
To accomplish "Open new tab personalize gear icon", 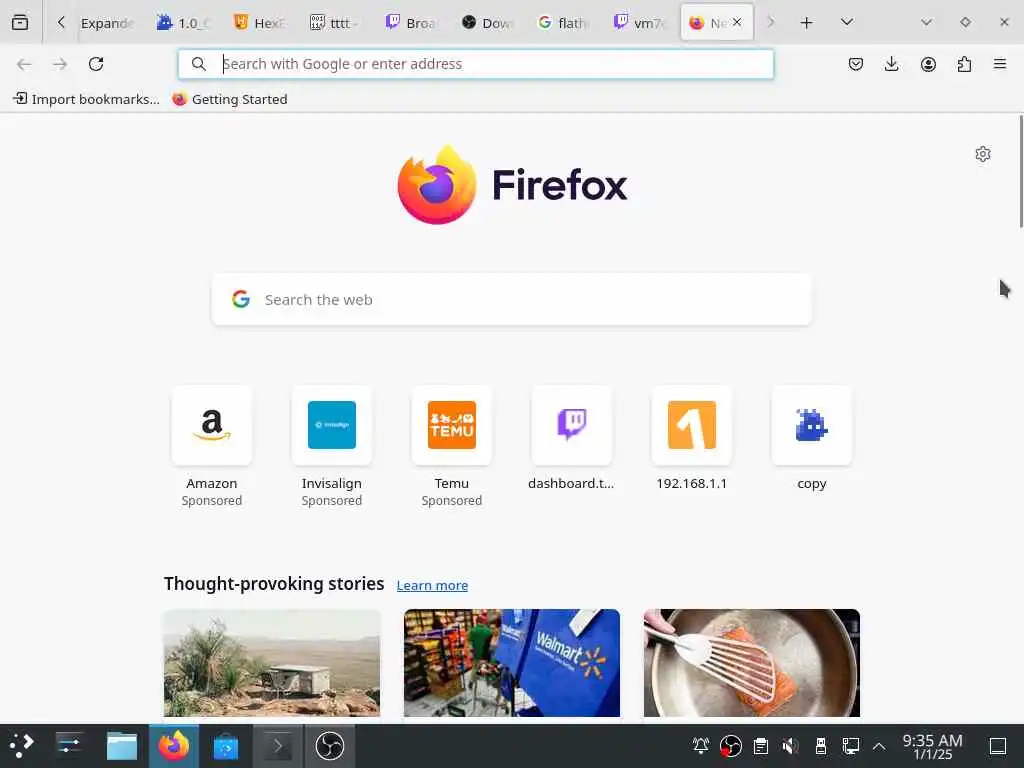I will tap(983, 154).
